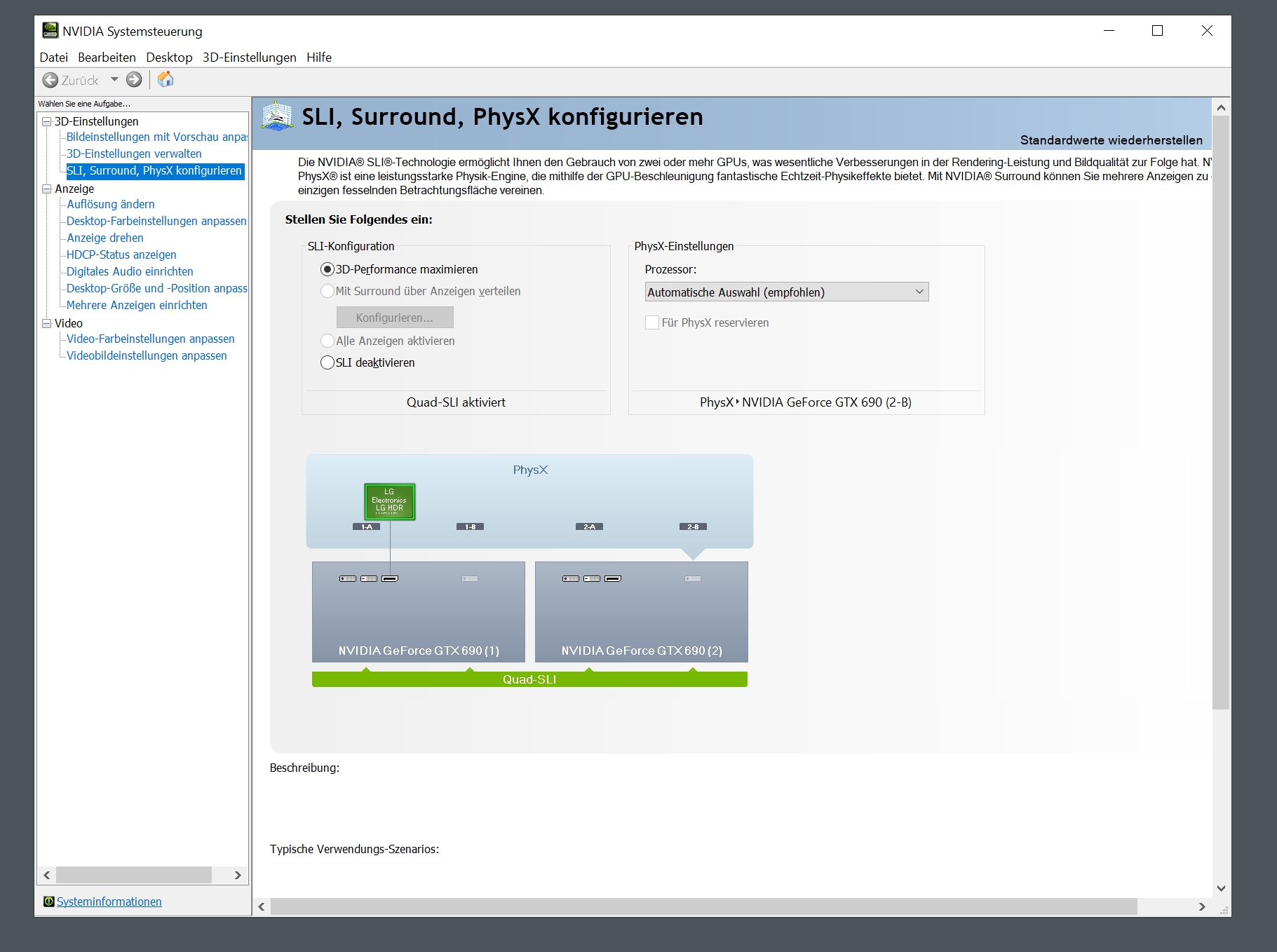
Task: Click the Systeminformationen icon
Action: [48, 902]
